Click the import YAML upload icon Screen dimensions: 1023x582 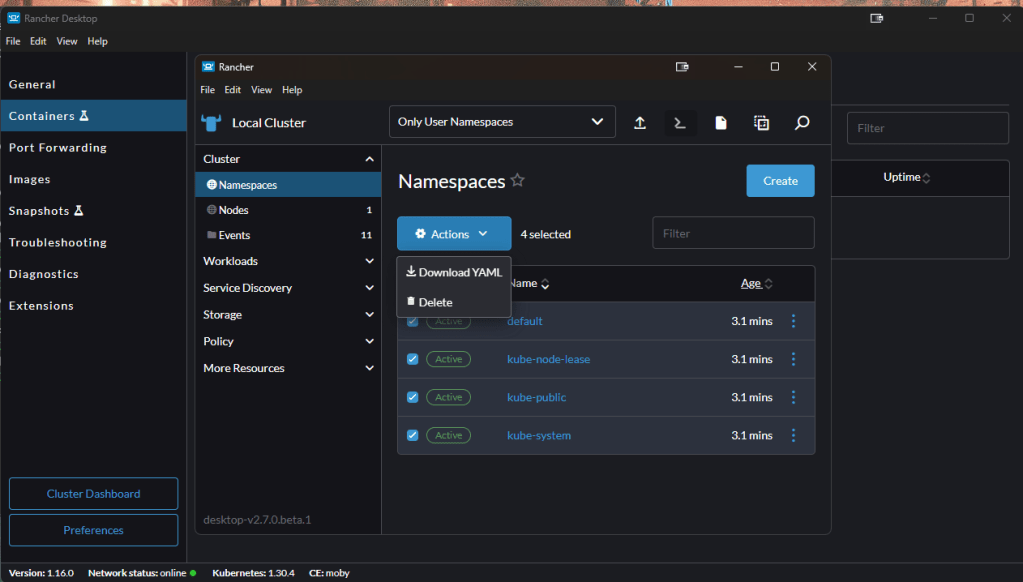(640, 123)
